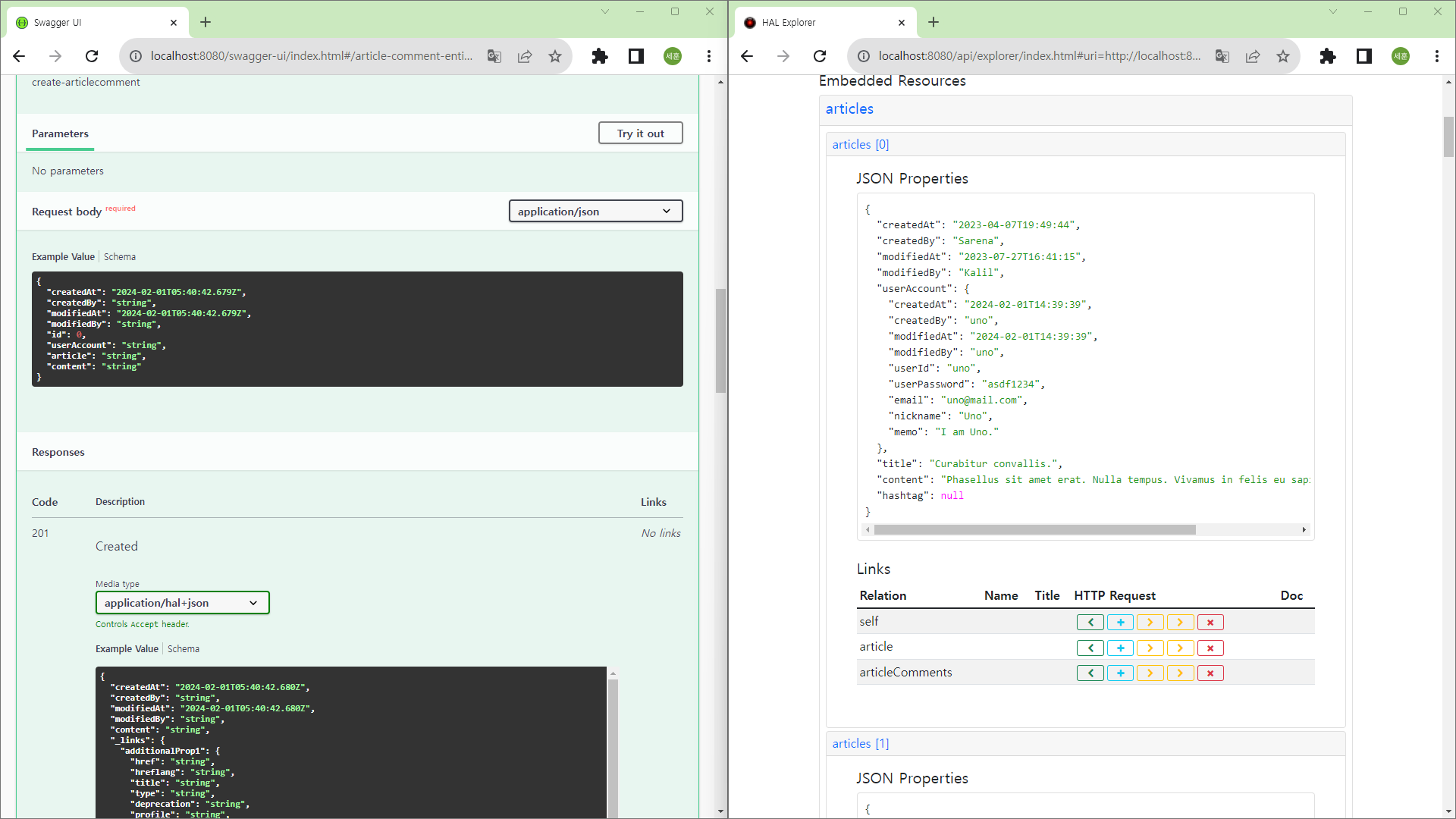This screenshot has height=819, width=1456.
Task: Bookmark the Swagger UI page with star icon
Action: point(555,56)
